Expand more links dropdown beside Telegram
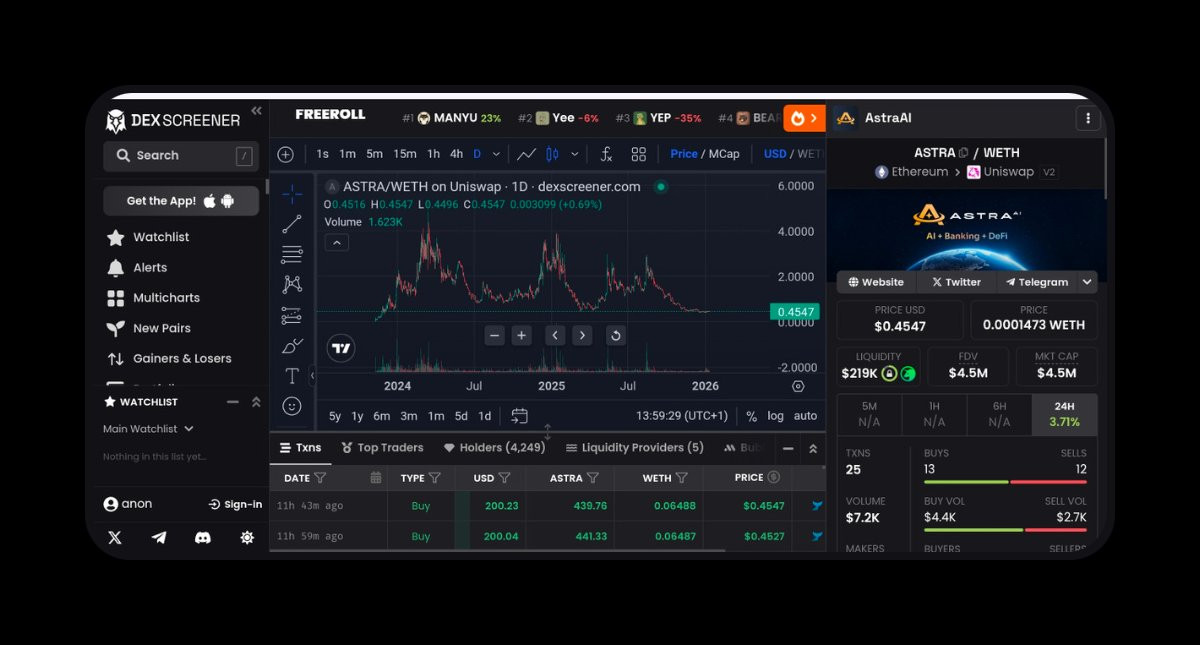This screenshot has width=1200, height=645. pos(1088,282)
